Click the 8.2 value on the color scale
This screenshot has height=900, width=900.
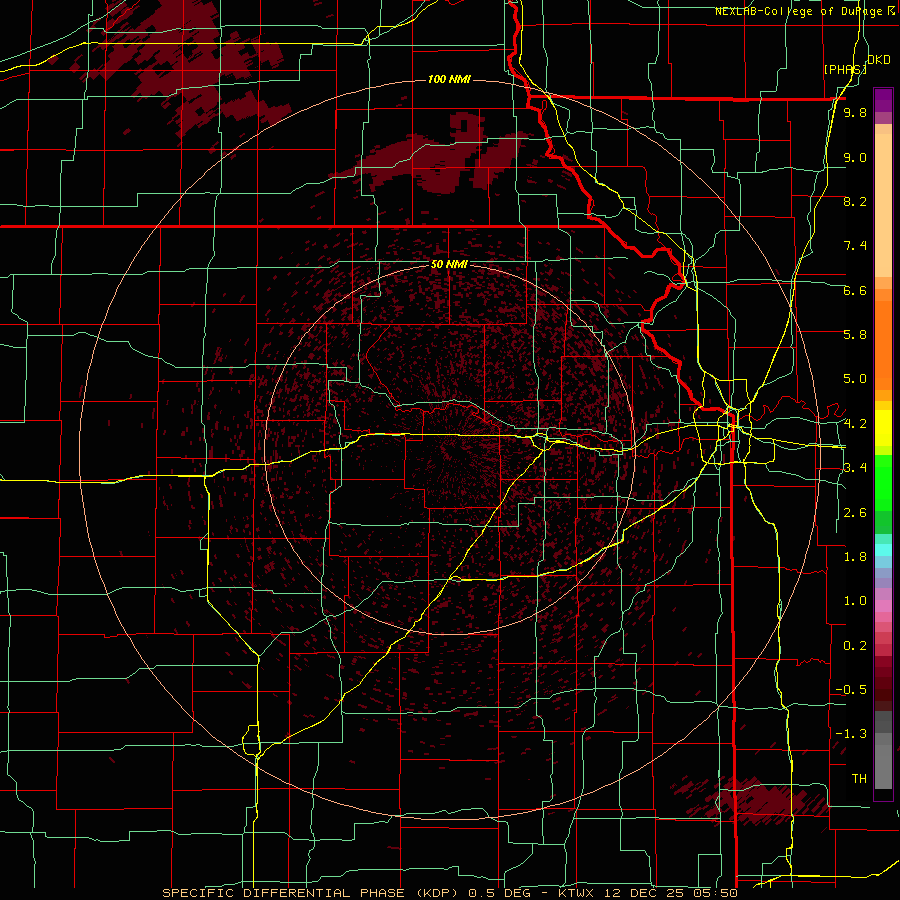click(855, 201)
